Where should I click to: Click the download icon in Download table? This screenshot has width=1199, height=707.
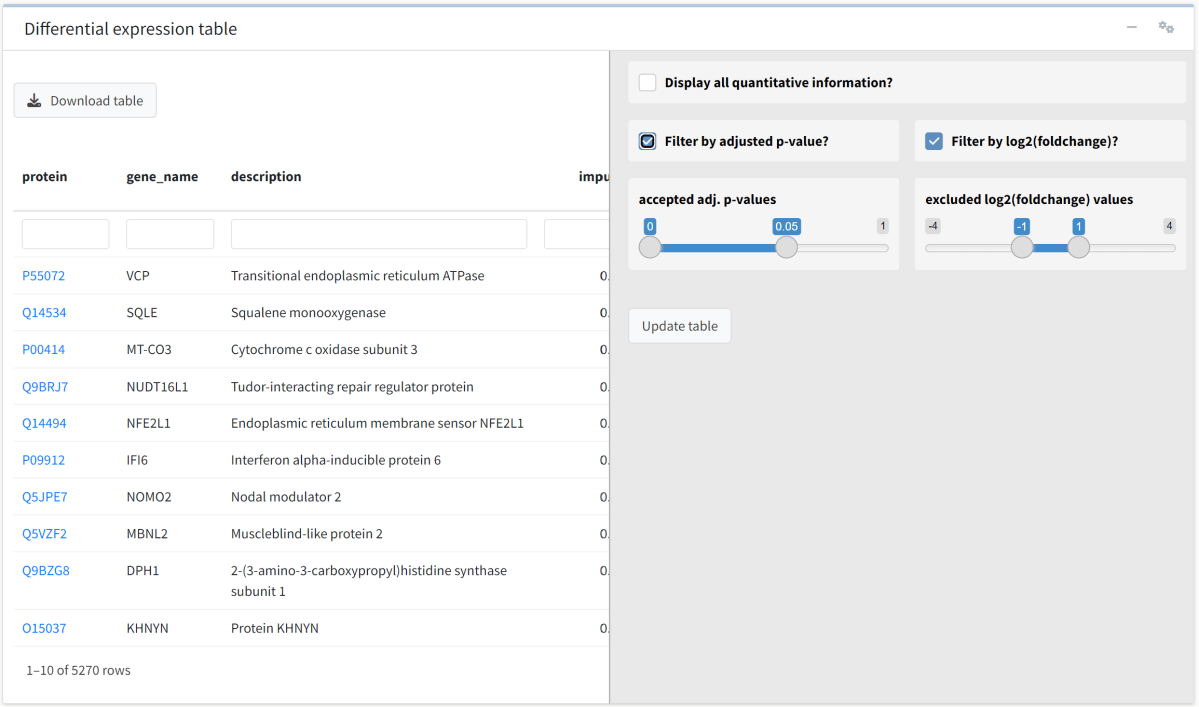pos(34,101)
